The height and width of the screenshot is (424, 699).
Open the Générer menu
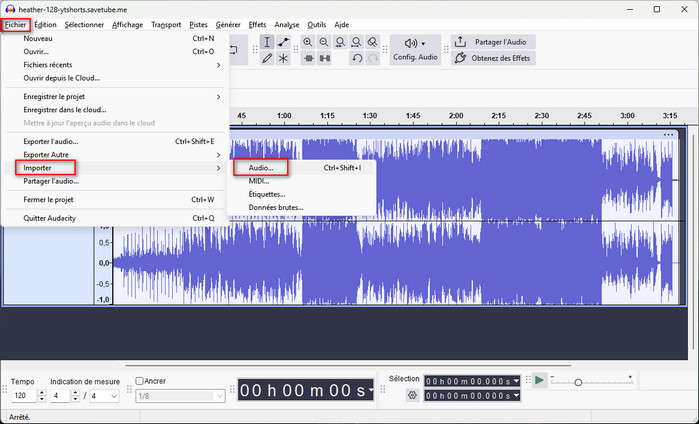point(228,25)
